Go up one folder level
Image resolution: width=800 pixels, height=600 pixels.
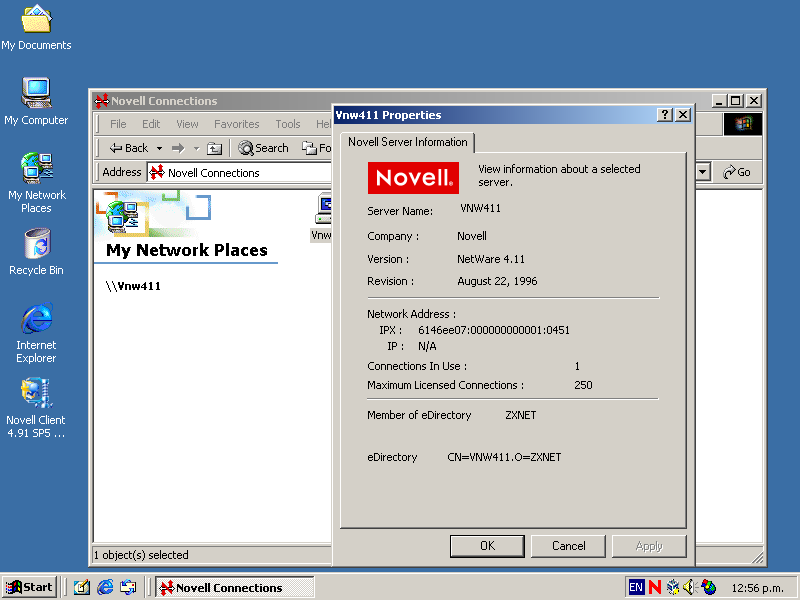coord(214,148)
